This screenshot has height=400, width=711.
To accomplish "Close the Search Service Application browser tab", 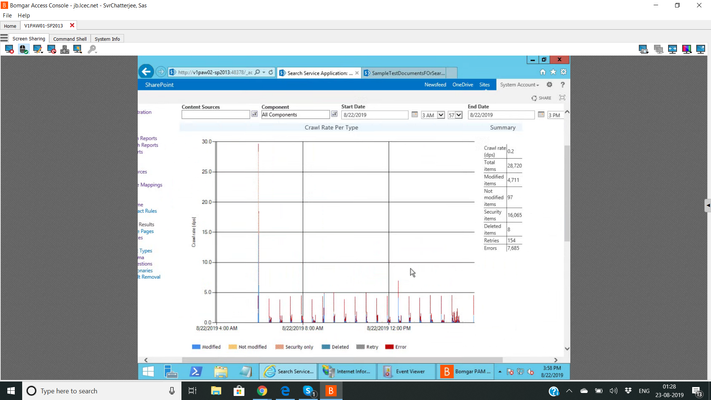I will pyautogui.click(x=357, y=73).
